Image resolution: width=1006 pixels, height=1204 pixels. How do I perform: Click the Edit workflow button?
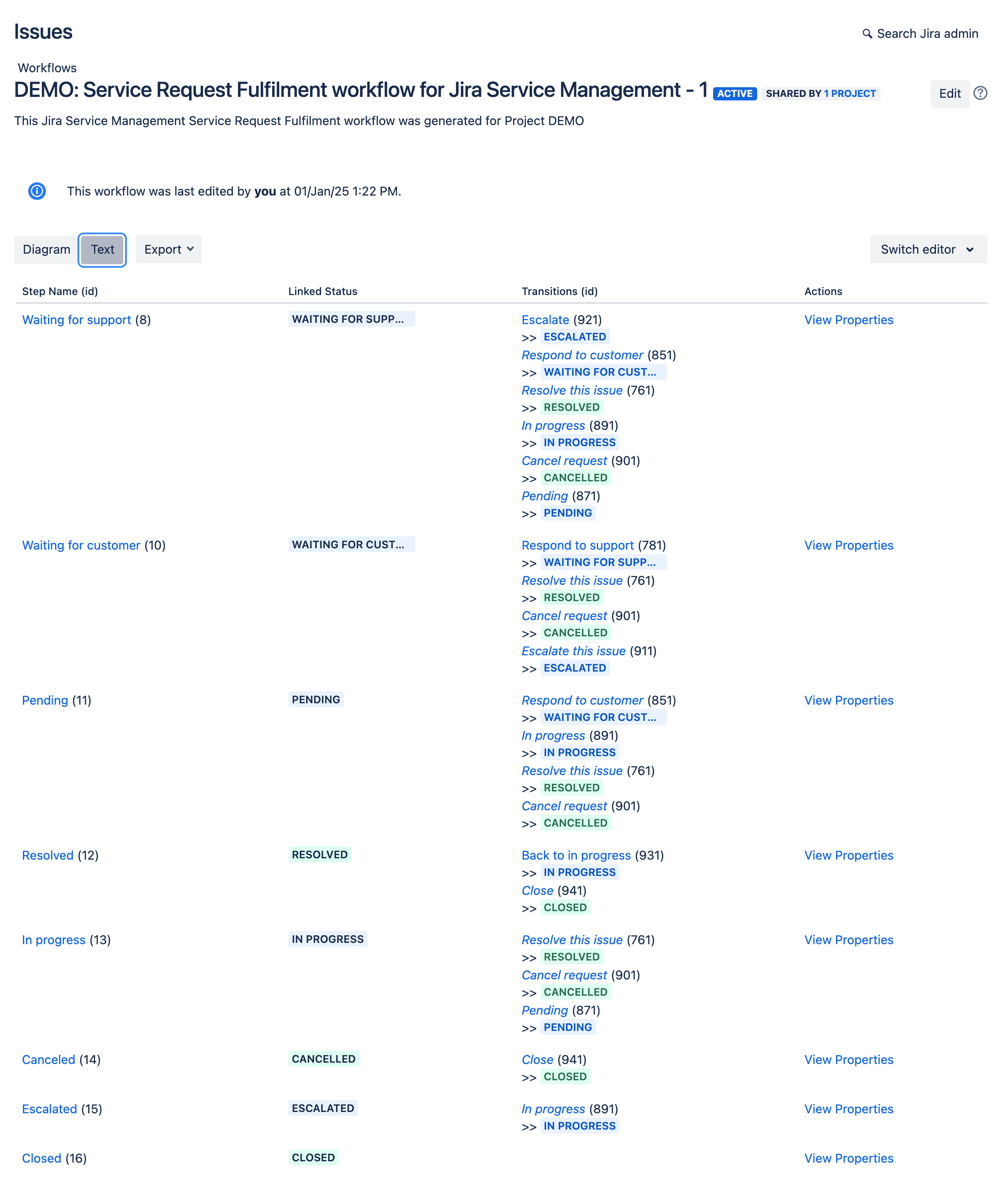point(949,93)
